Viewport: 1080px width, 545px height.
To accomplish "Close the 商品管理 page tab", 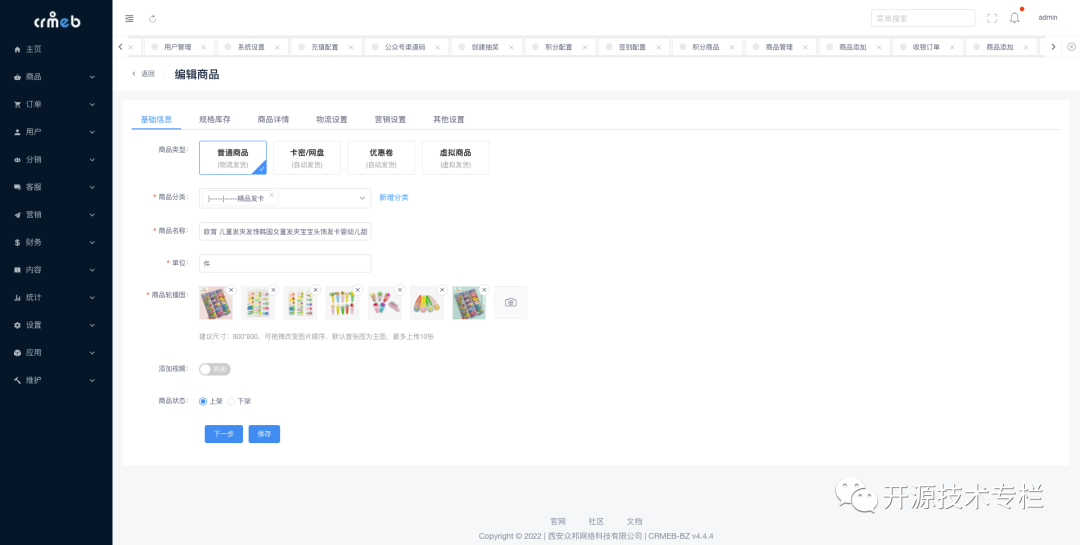I will point(805,48).
